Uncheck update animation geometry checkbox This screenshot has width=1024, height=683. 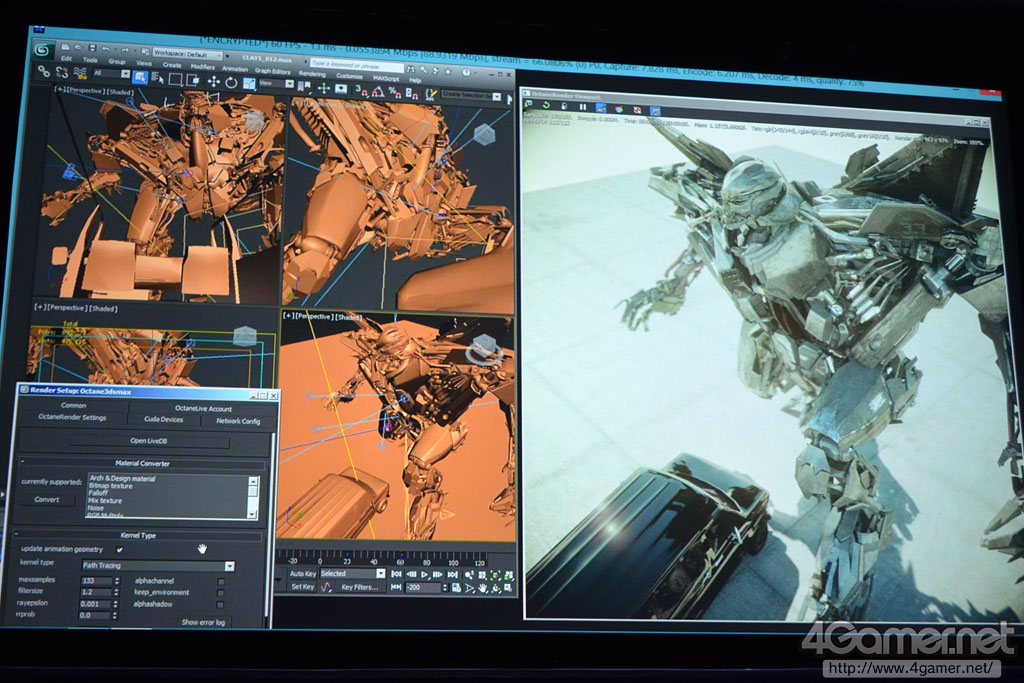click(x=120, y=550)
